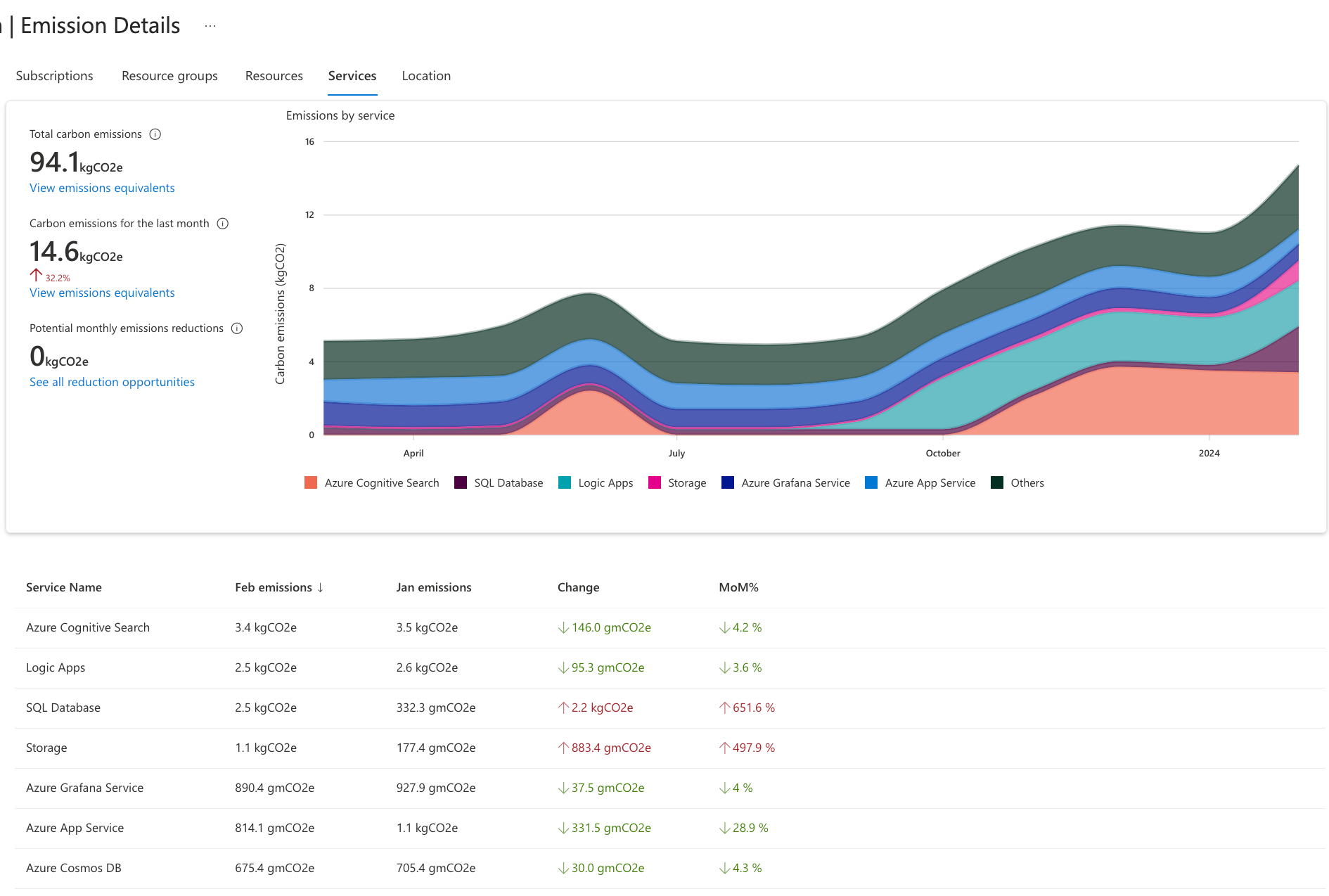
Task: Click the Azure Grafana Service legend icon
Action: click(x=728, y=482)
